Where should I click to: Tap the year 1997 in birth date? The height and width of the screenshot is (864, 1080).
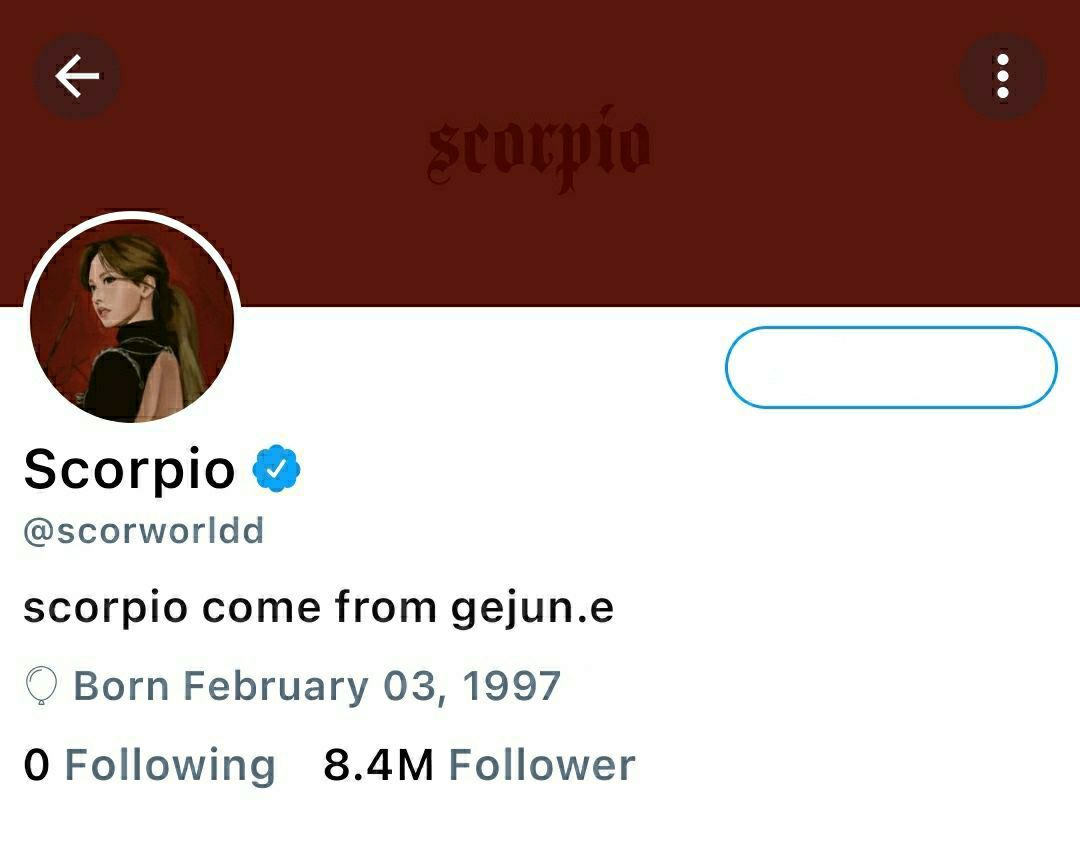511,686
